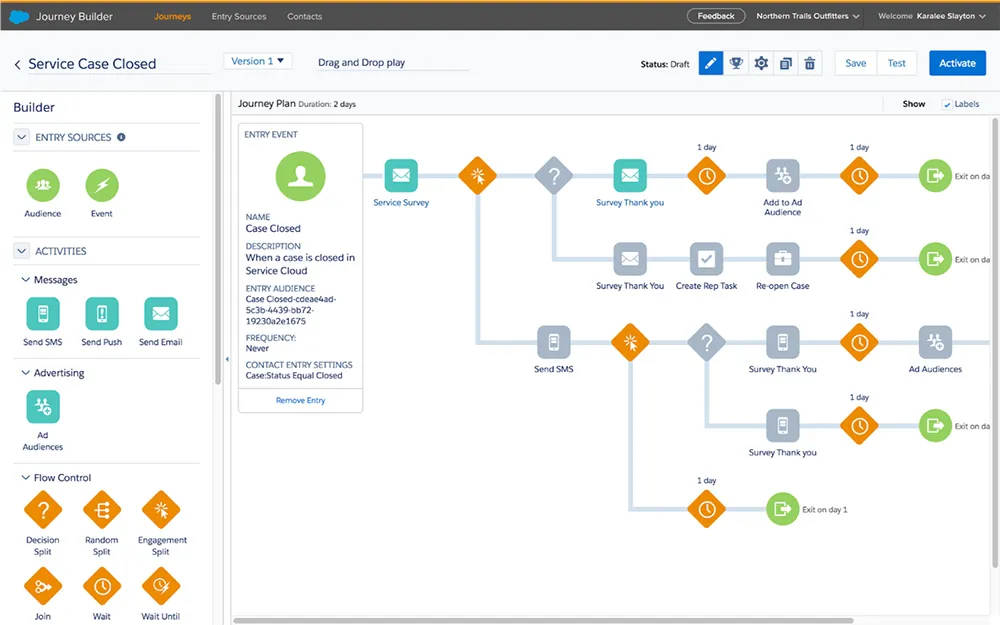The image size is (1000, 625).
Task: Go to the Contacts tab
Action: 304,16
